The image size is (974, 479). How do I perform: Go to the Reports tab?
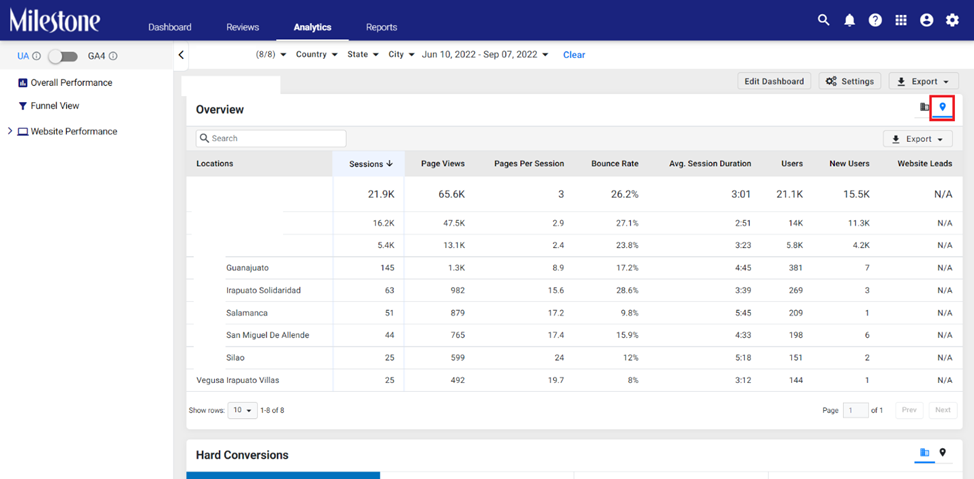pyautogui.click(x=381, y=27)
